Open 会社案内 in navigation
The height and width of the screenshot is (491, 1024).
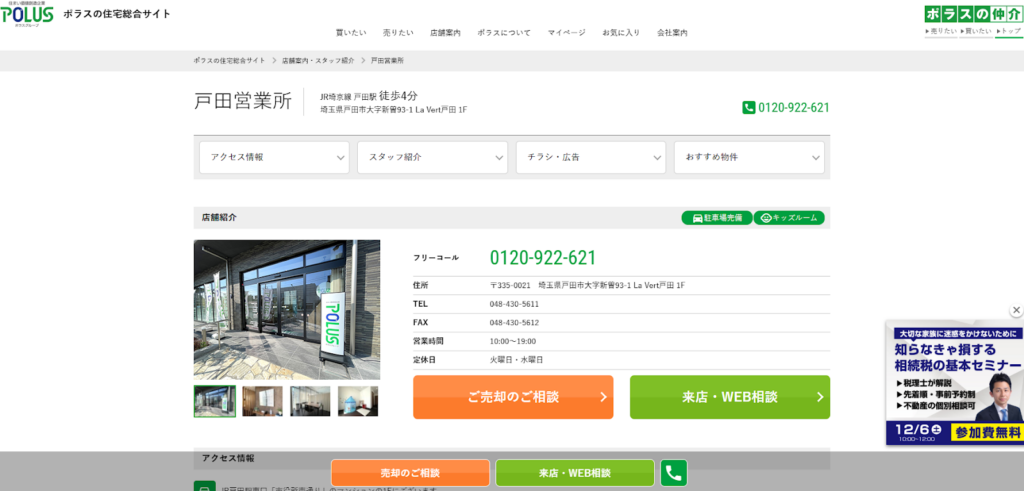pos(672,33)
